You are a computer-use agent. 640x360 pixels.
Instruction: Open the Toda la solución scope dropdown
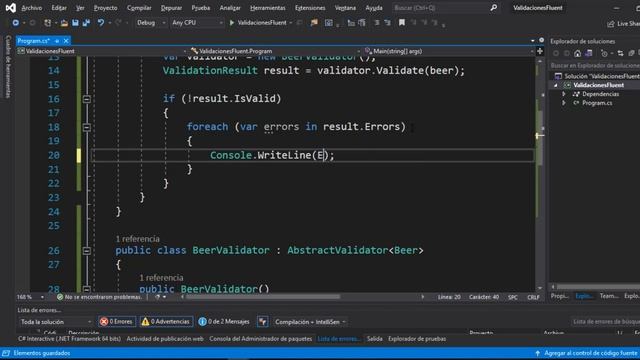click(x=56, y=322)
